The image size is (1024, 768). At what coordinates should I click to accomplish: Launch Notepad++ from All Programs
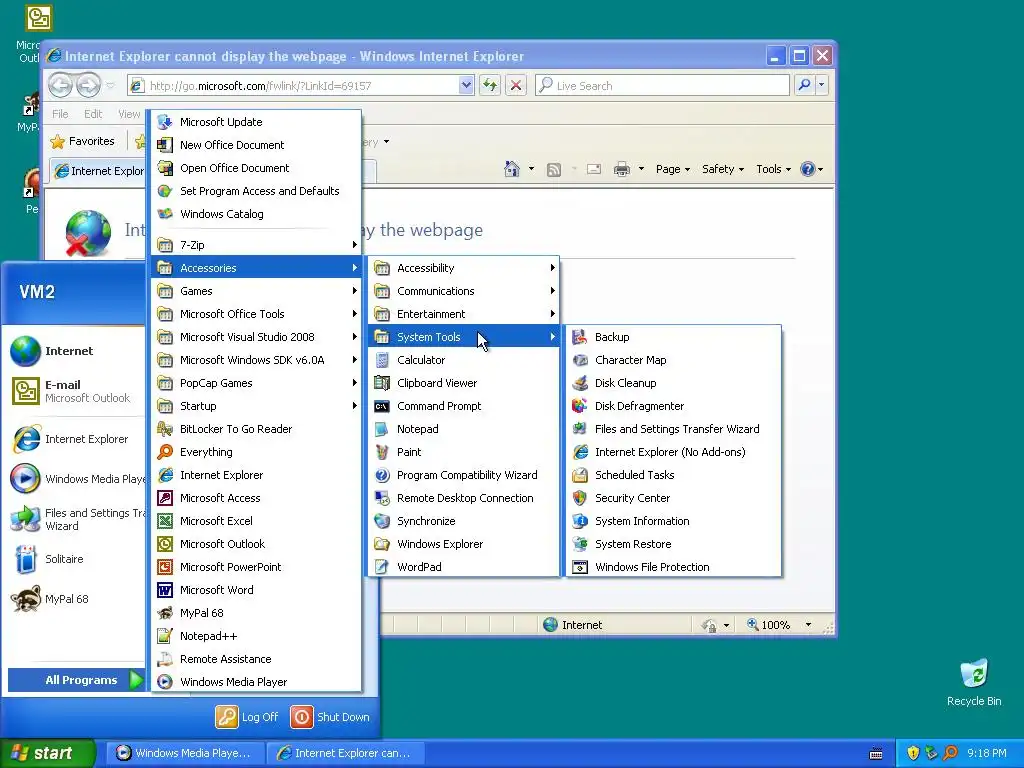tap(256, 636)
